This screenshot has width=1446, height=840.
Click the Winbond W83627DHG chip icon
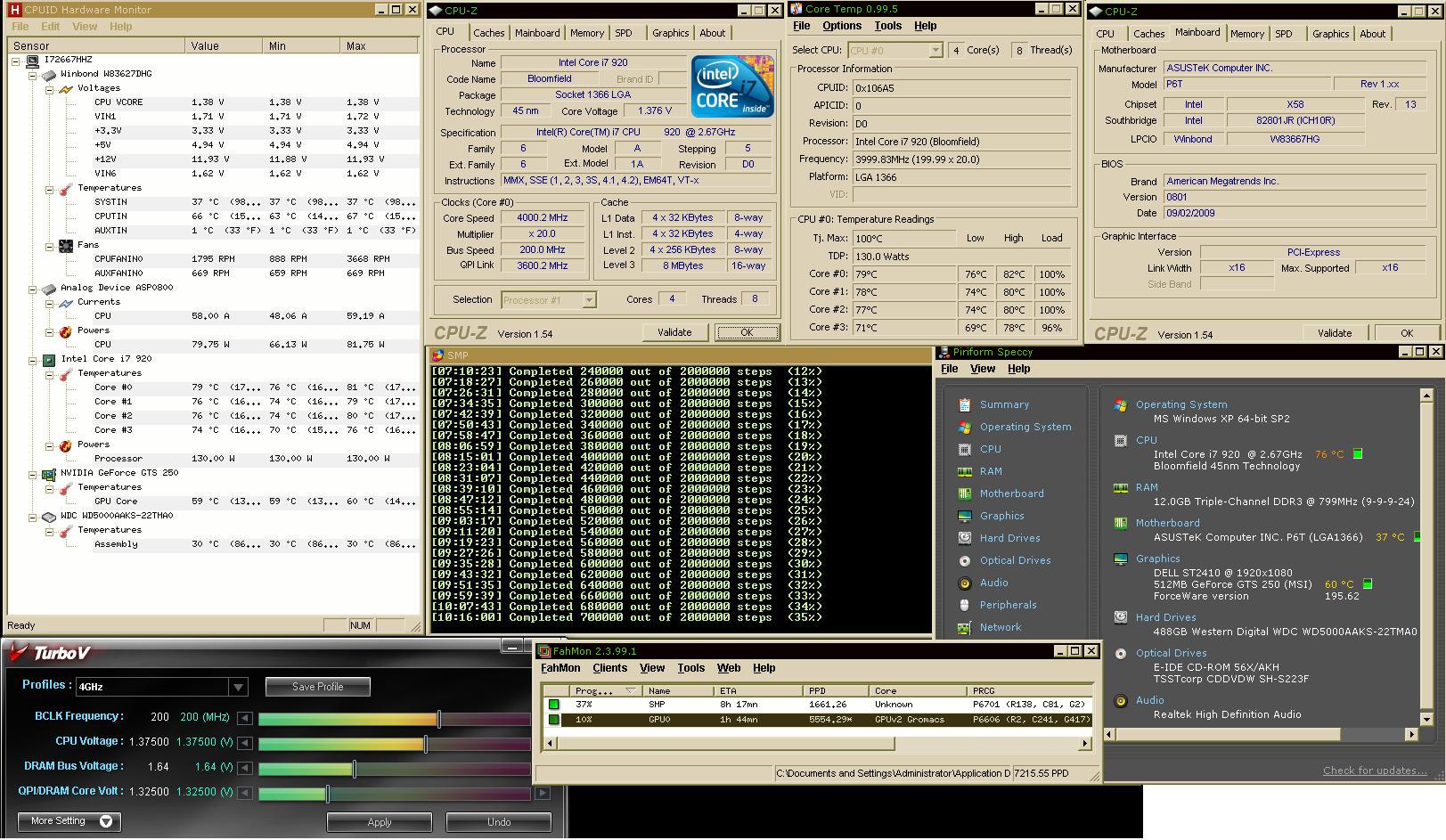click(x=50, y=74)
